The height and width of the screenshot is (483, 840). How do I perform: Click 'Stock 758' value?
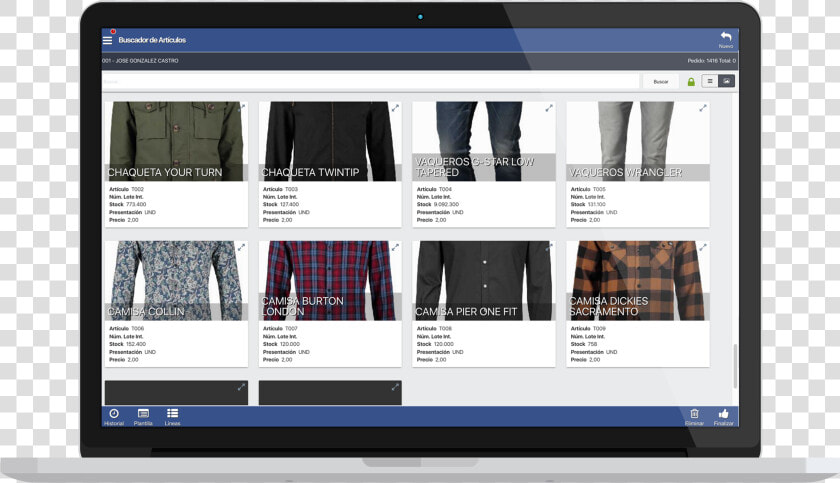point(584,344)
